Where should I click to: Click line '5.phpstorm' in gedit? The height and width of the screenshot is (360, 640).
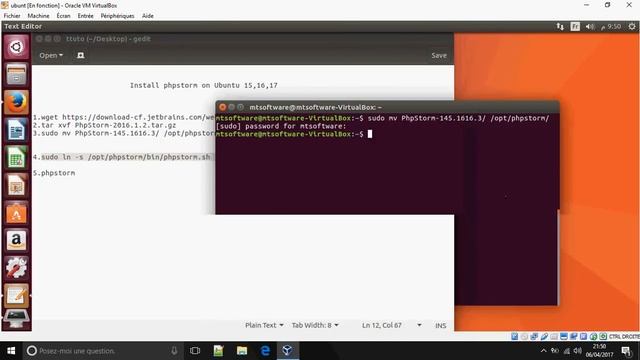point(54,173)
